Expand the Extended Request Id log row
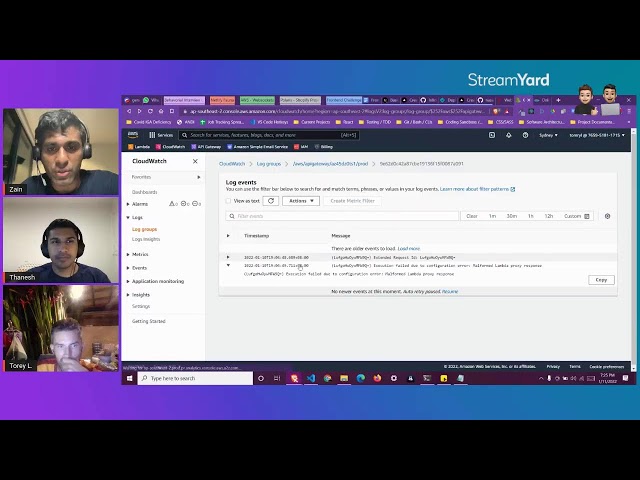The image size is (640, 480). (x=228, y=257)
